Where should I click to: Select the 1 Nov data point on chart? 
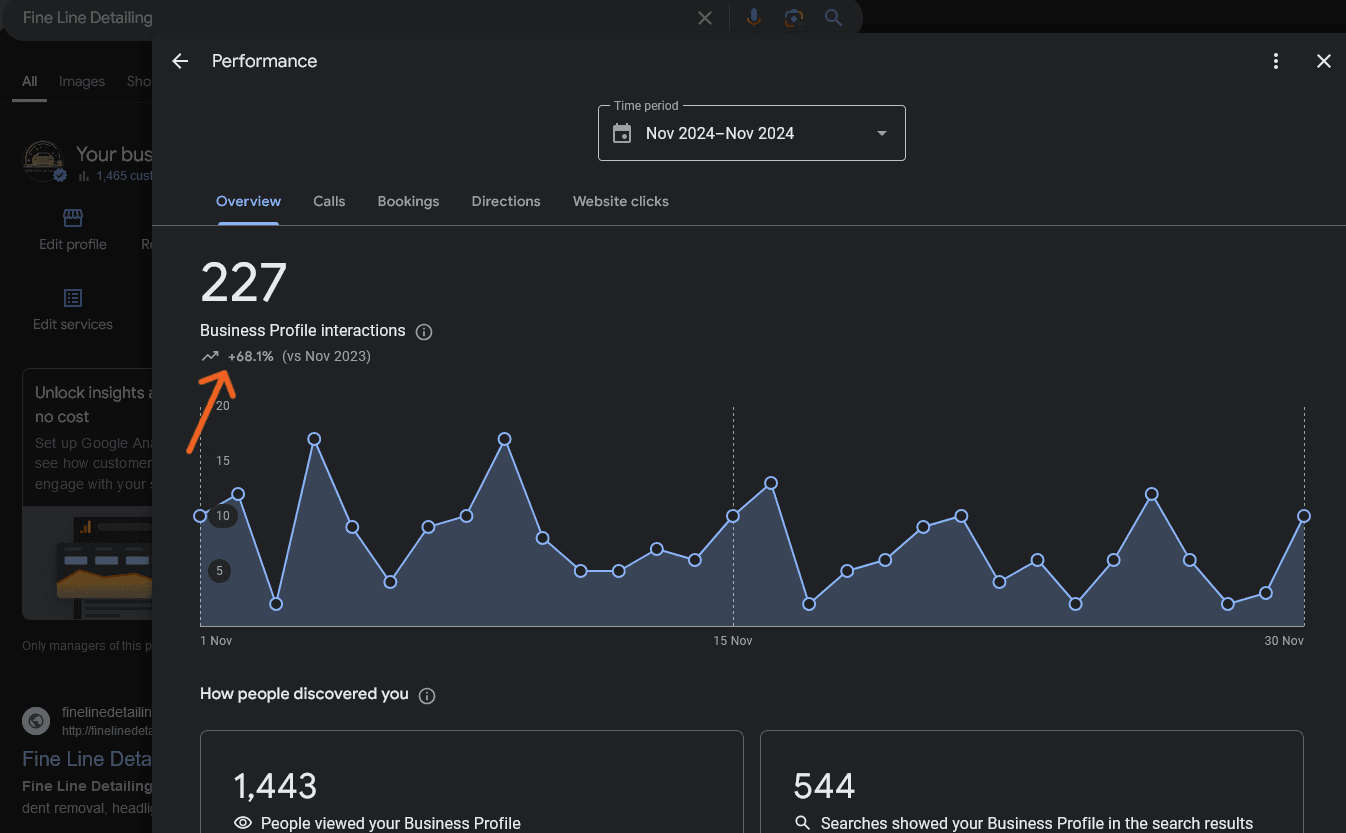pos(200,516)
